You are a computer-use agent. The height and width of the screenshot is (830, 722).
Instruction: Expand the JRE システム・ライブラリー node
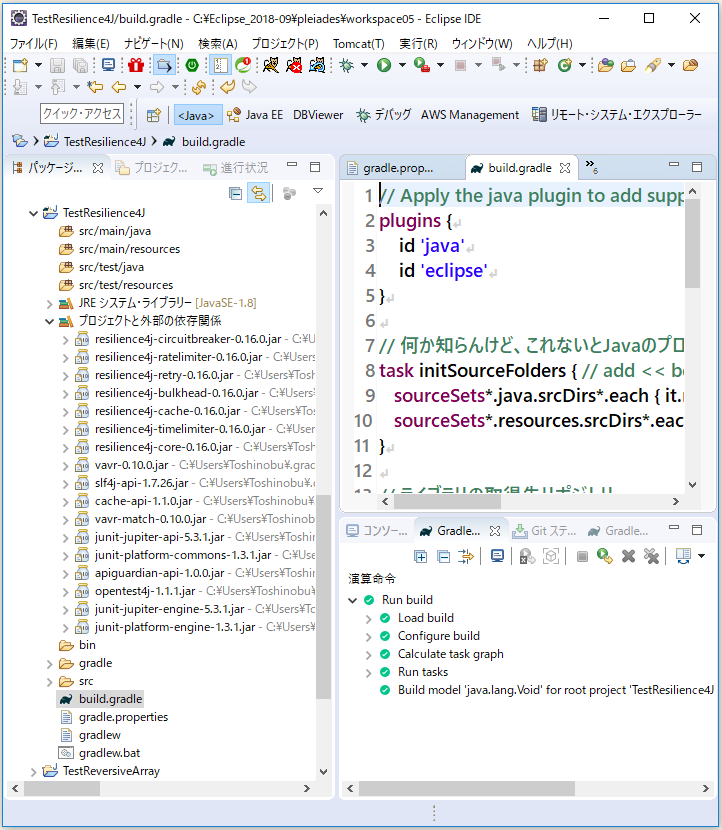click(x=49, y=304)
